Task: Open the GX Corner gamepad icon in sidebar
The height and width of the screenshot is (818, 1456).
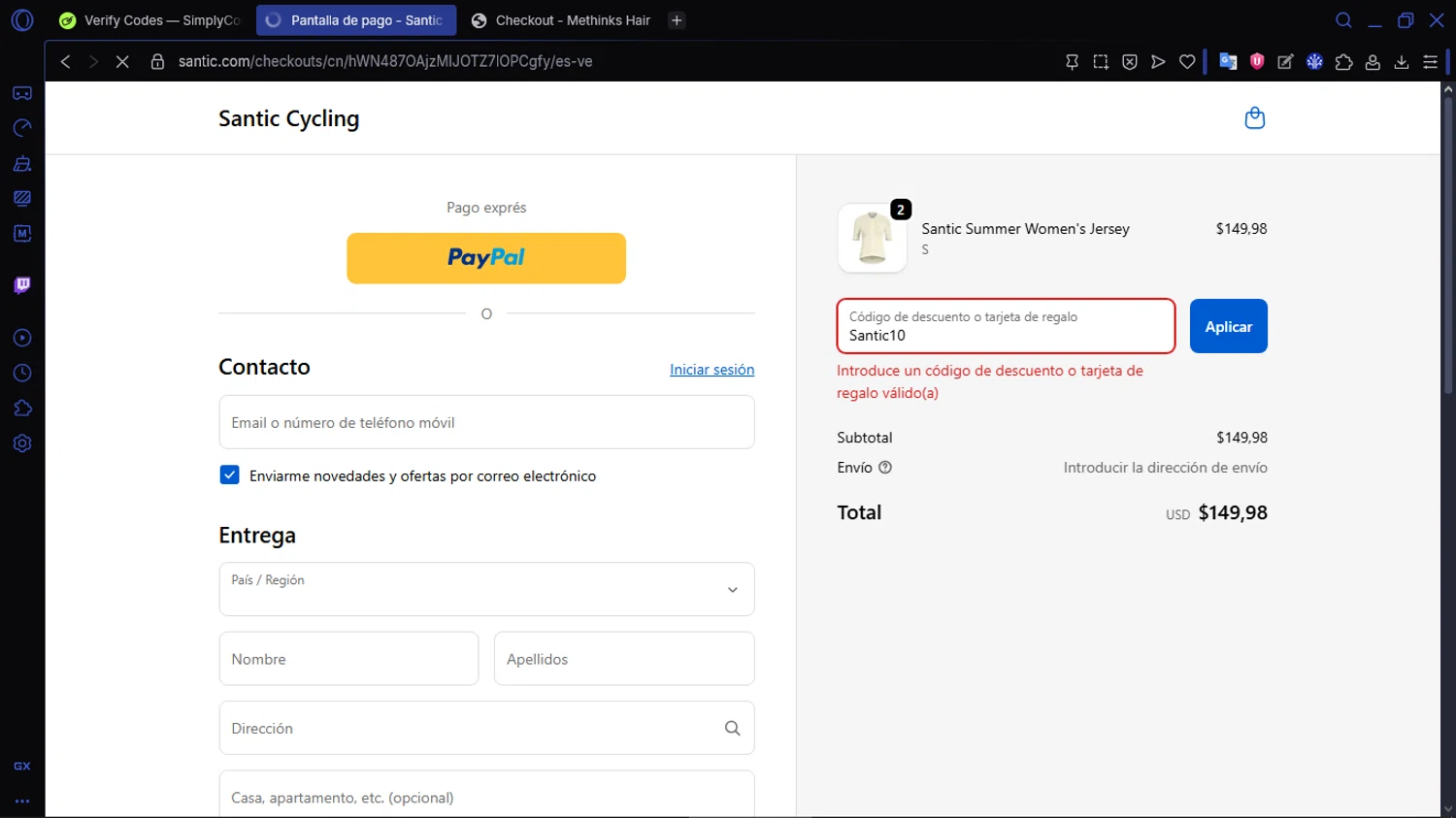Action: coord(22,93)
